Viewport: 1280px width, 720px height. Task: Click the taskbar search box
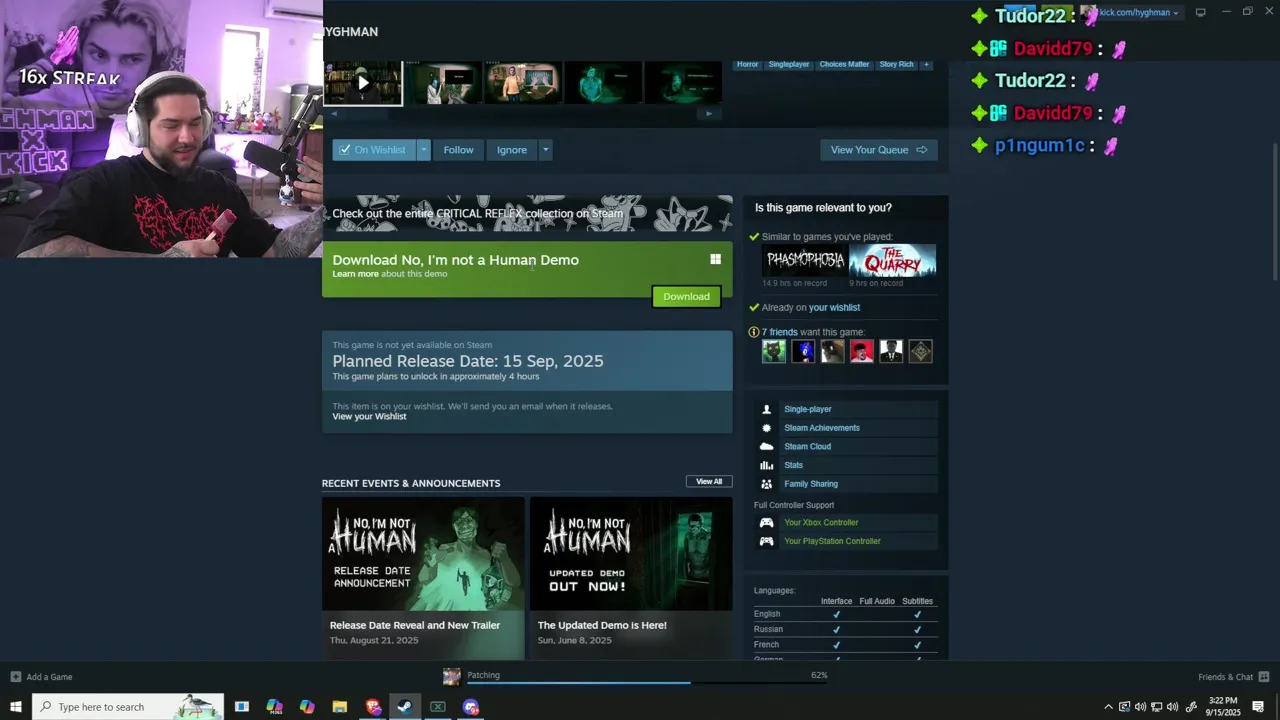point(128,707)
